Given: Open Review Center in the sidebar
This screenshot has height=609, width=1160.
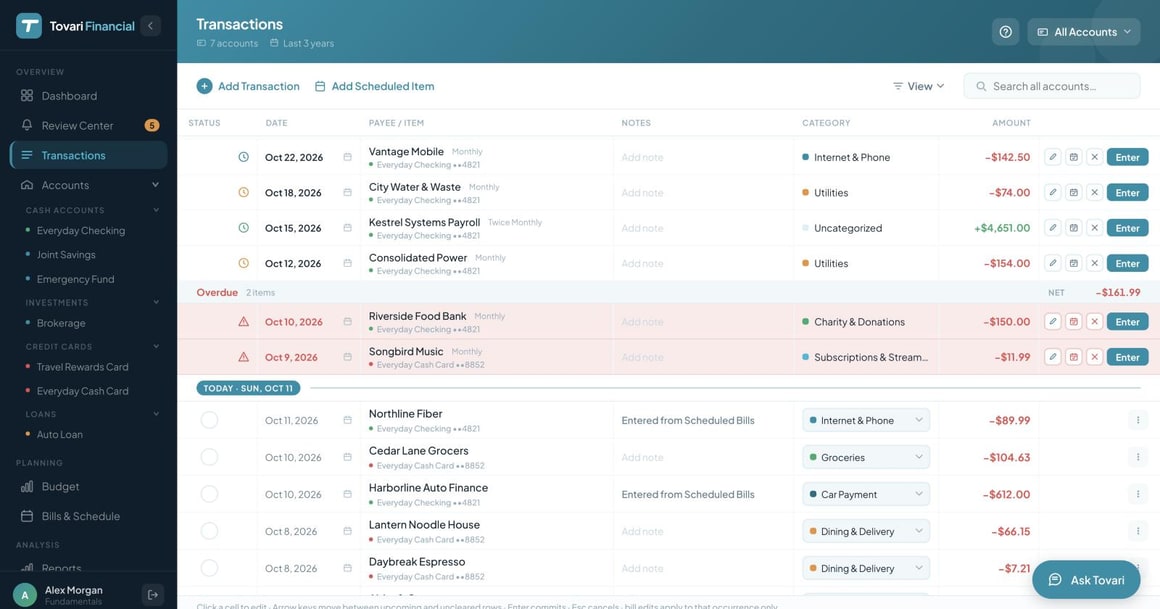Looking at the screenshot, I should tap(89, 125).
